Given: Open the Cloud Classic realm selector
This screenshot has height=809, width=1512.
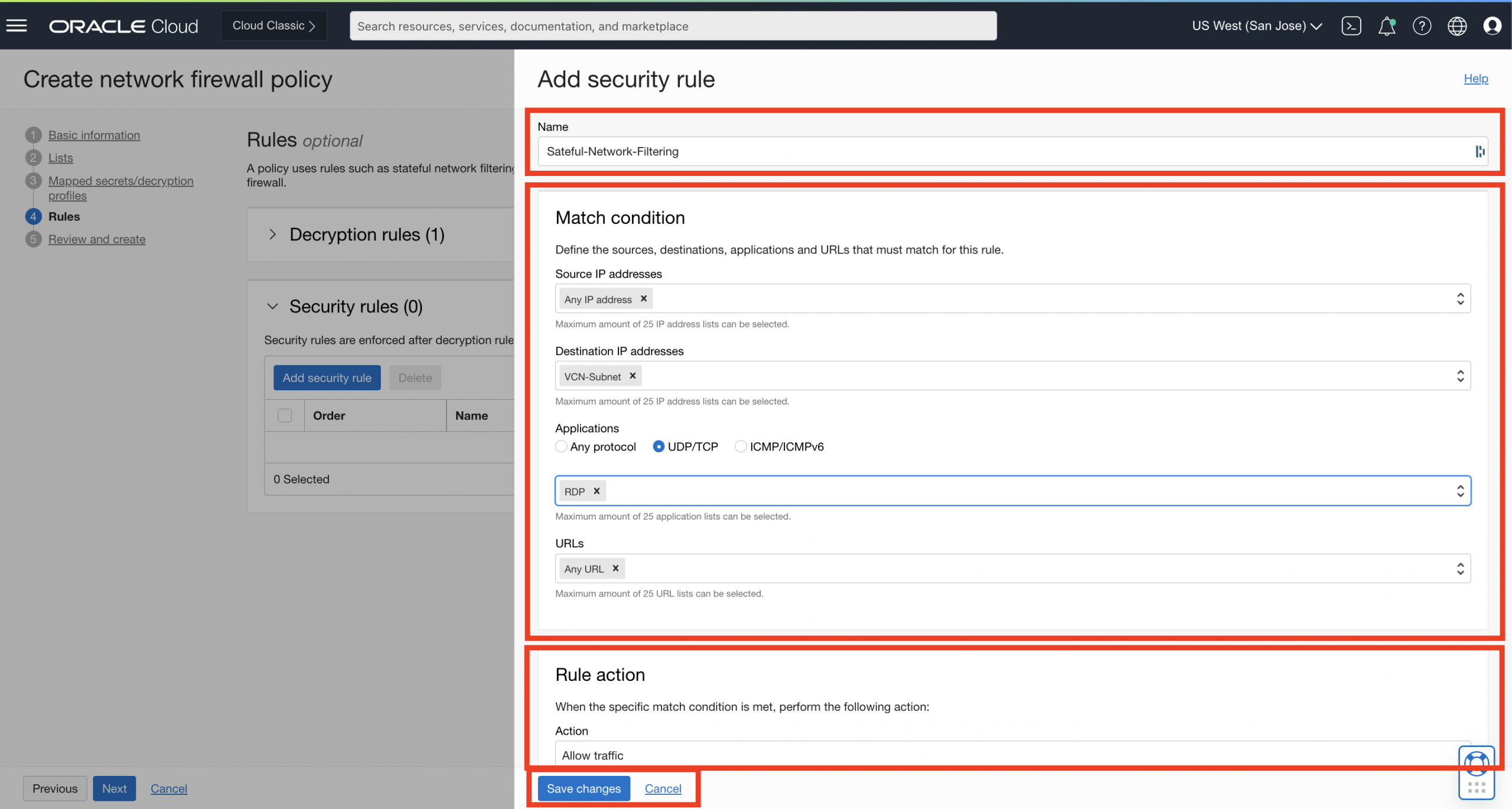Looking at the screenshot, I should point(273,25).
